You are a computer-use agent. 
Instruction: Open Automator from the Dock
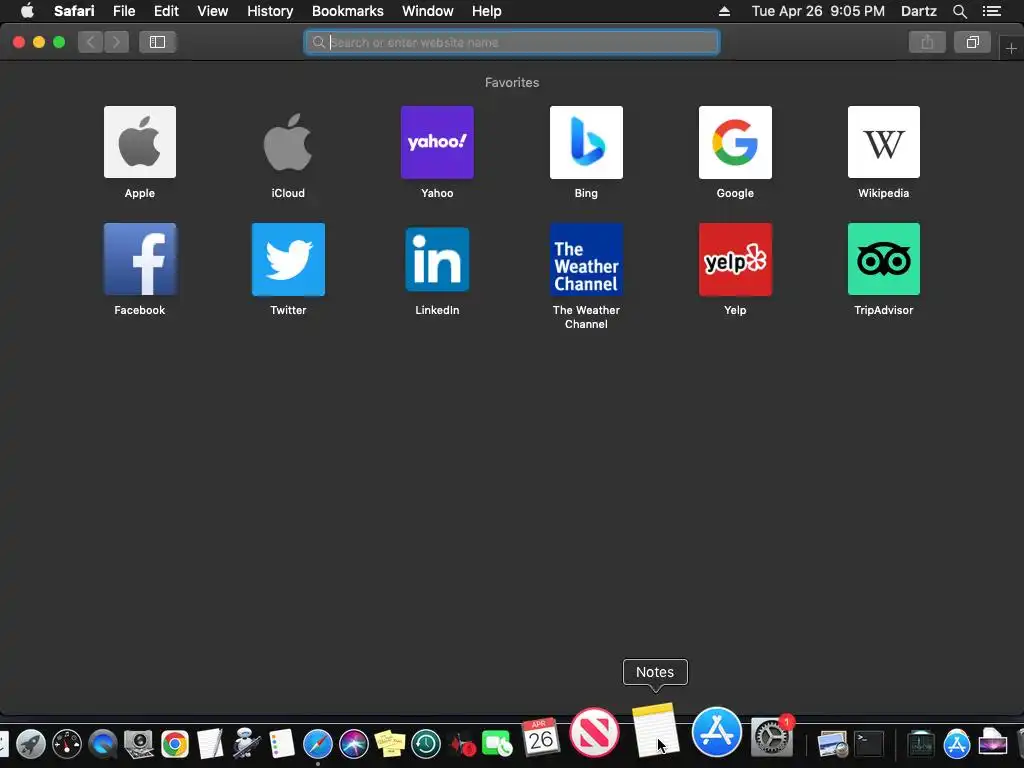coord(246,743)
